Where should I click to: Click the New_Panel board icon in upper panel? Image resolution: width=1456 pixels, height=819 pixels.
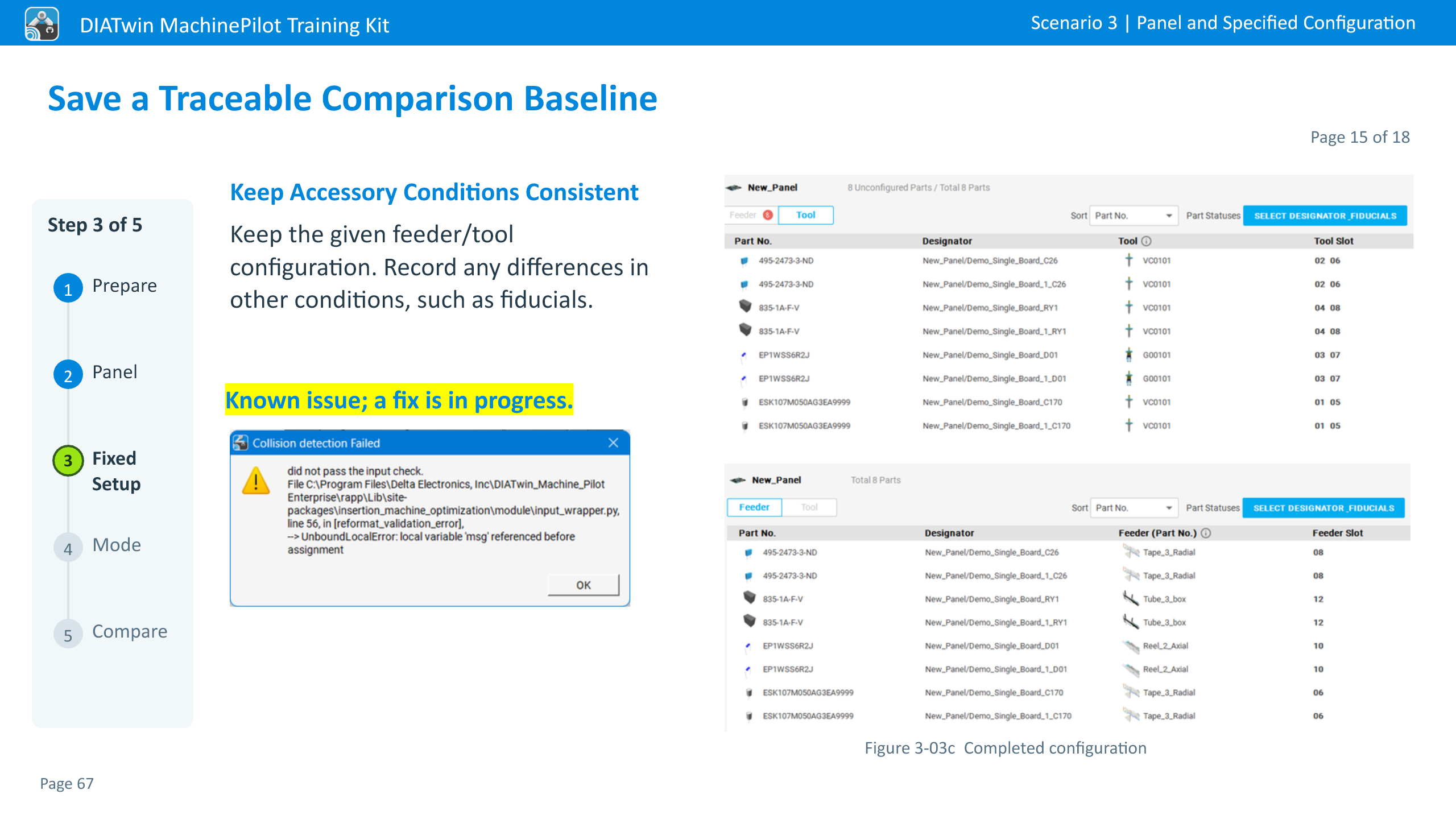[x=734, y=188]
